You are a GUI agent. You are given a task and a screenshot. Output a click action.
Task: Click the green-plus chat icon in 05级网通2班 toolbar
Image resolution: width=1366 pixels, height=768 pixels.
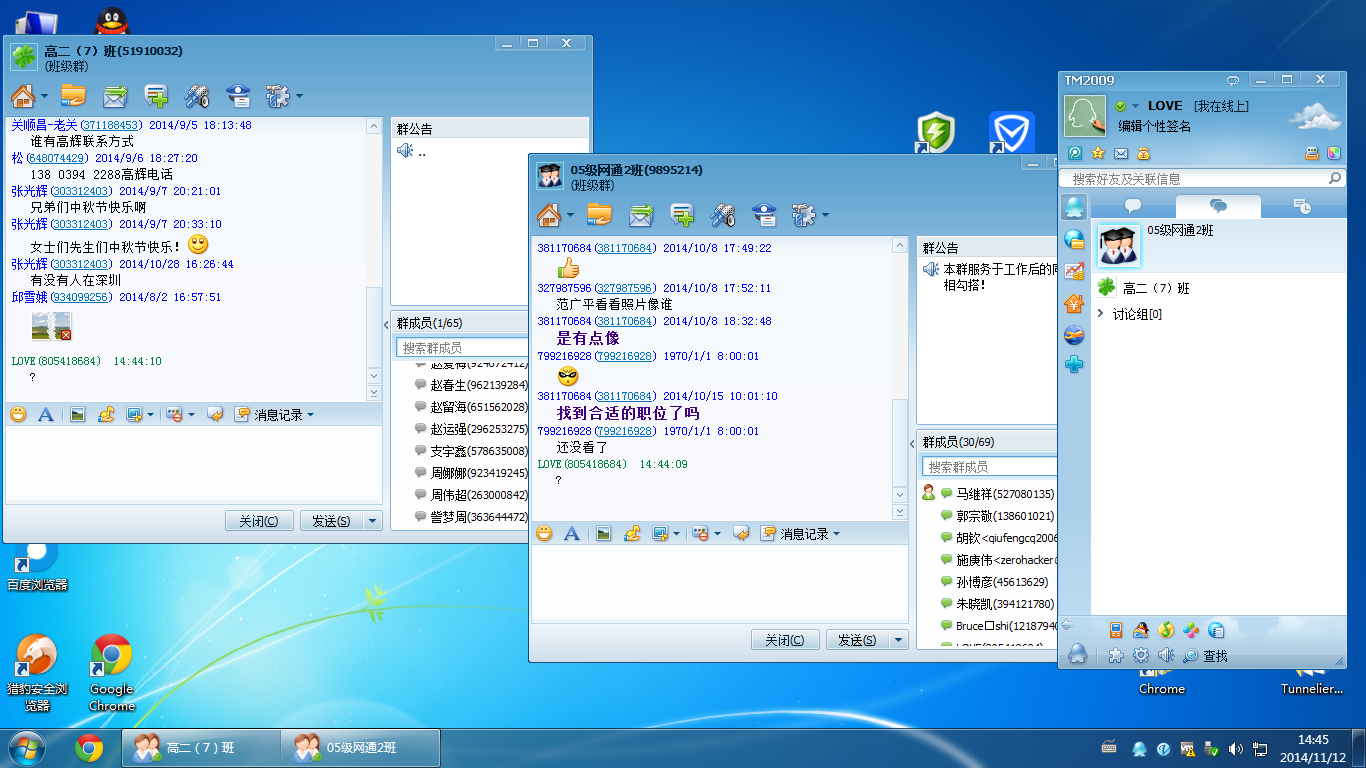[682, 214]
